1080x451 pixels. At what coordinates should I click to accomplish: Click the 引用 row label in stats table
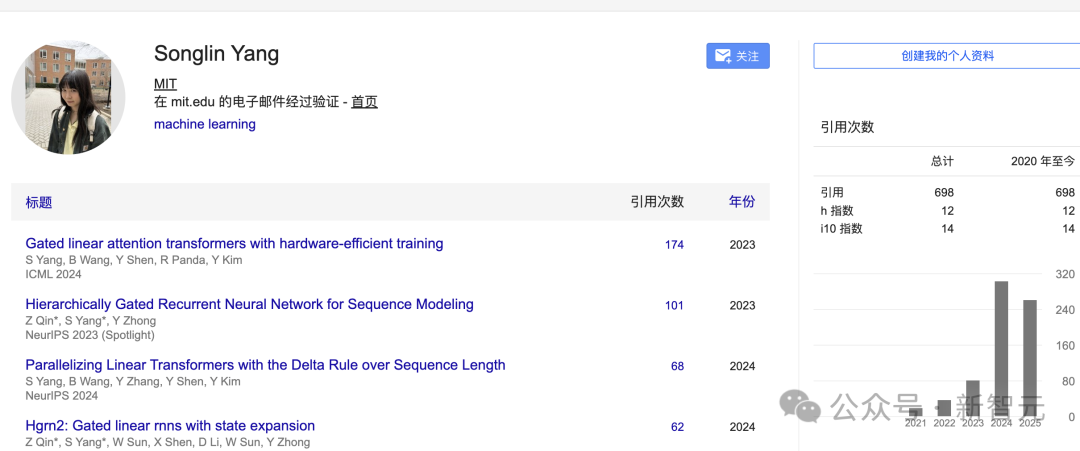831,193
